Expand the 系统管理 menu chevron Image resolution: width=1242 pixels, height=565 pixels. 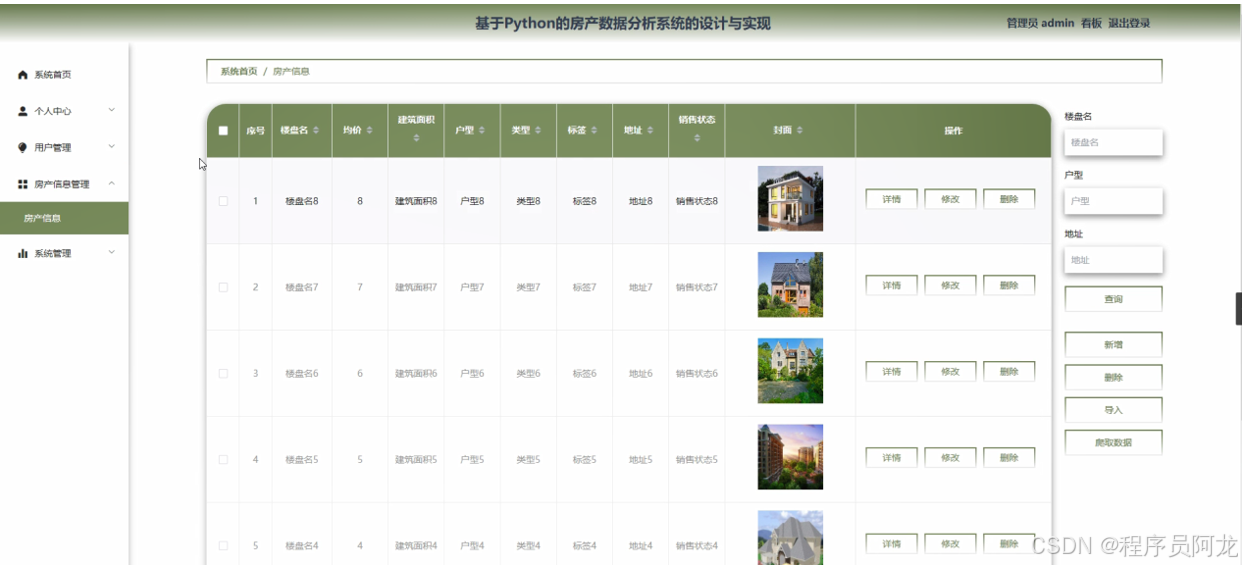click(111, 252)
